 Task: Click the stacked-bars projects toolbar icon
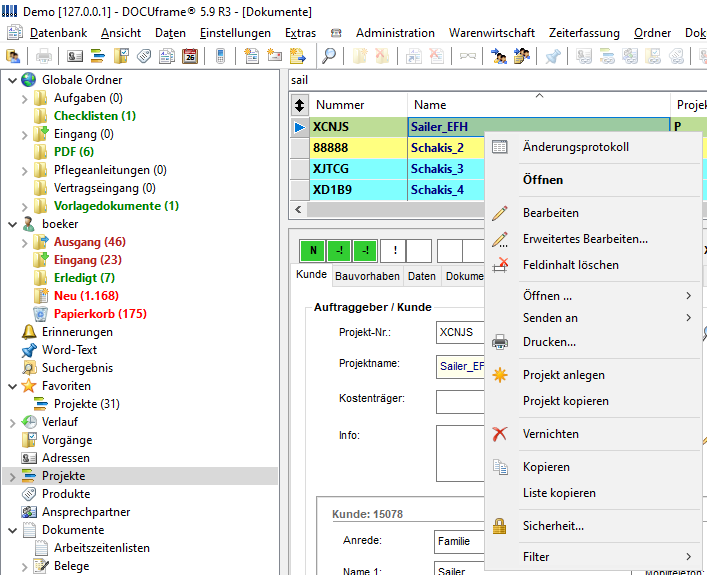tap(98, 56)
